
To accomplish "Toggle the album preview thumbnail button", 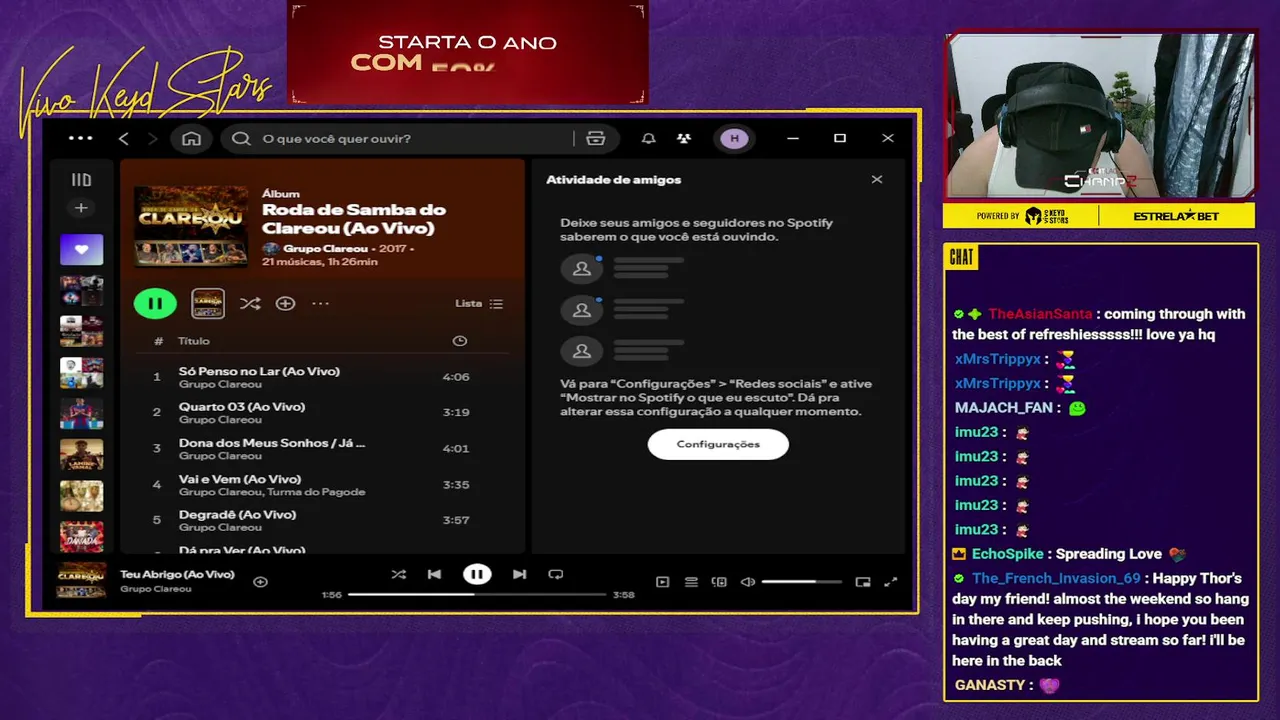I will (x=208, y=303).
